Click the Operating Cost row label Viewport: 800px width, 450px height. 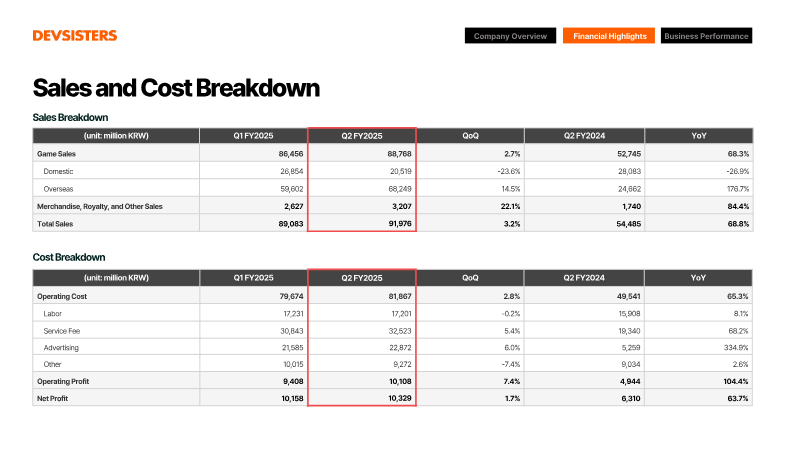tap(62, 296)
